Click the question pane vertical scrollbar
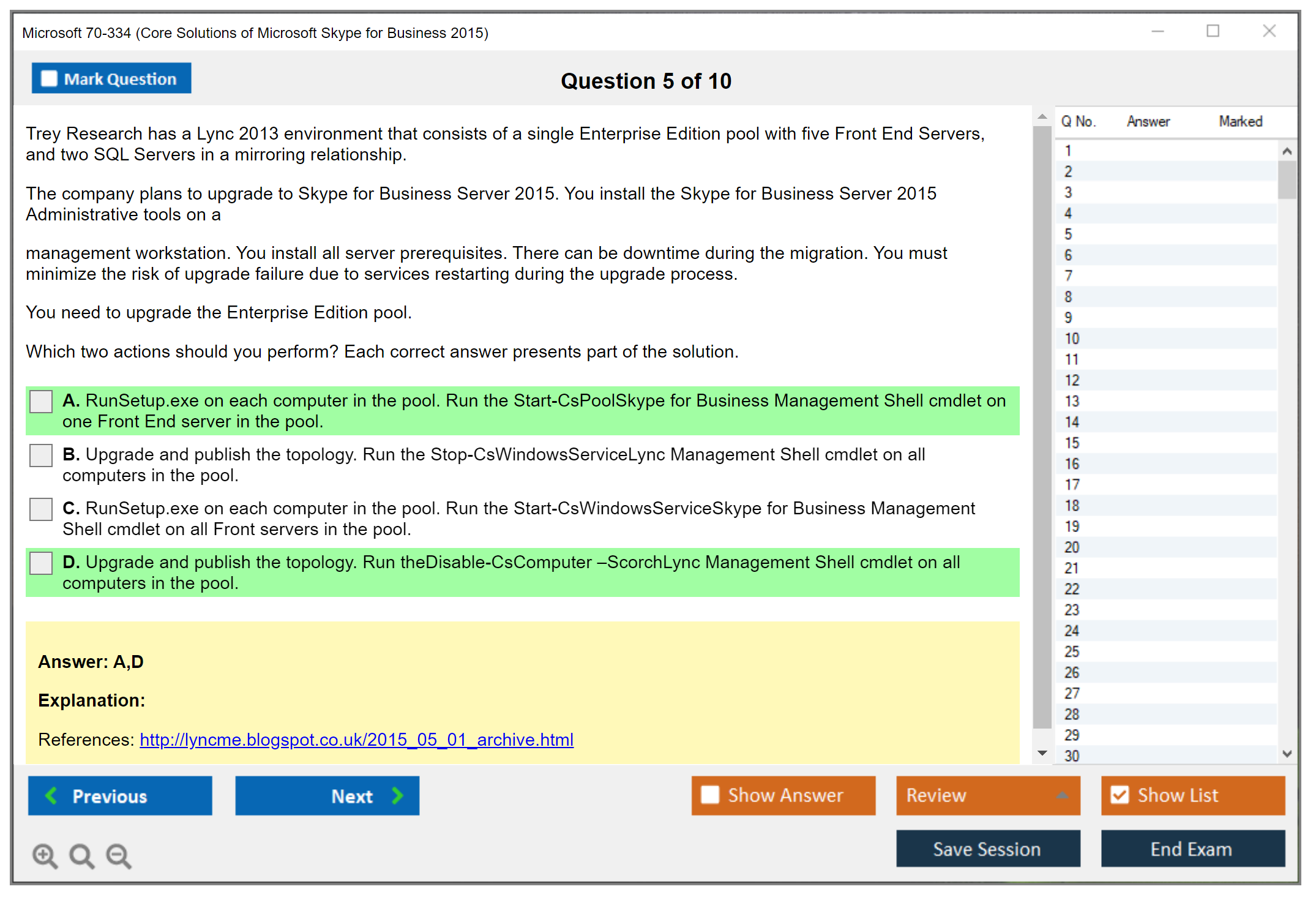The image size is (1316, 900). [1042, 429]
